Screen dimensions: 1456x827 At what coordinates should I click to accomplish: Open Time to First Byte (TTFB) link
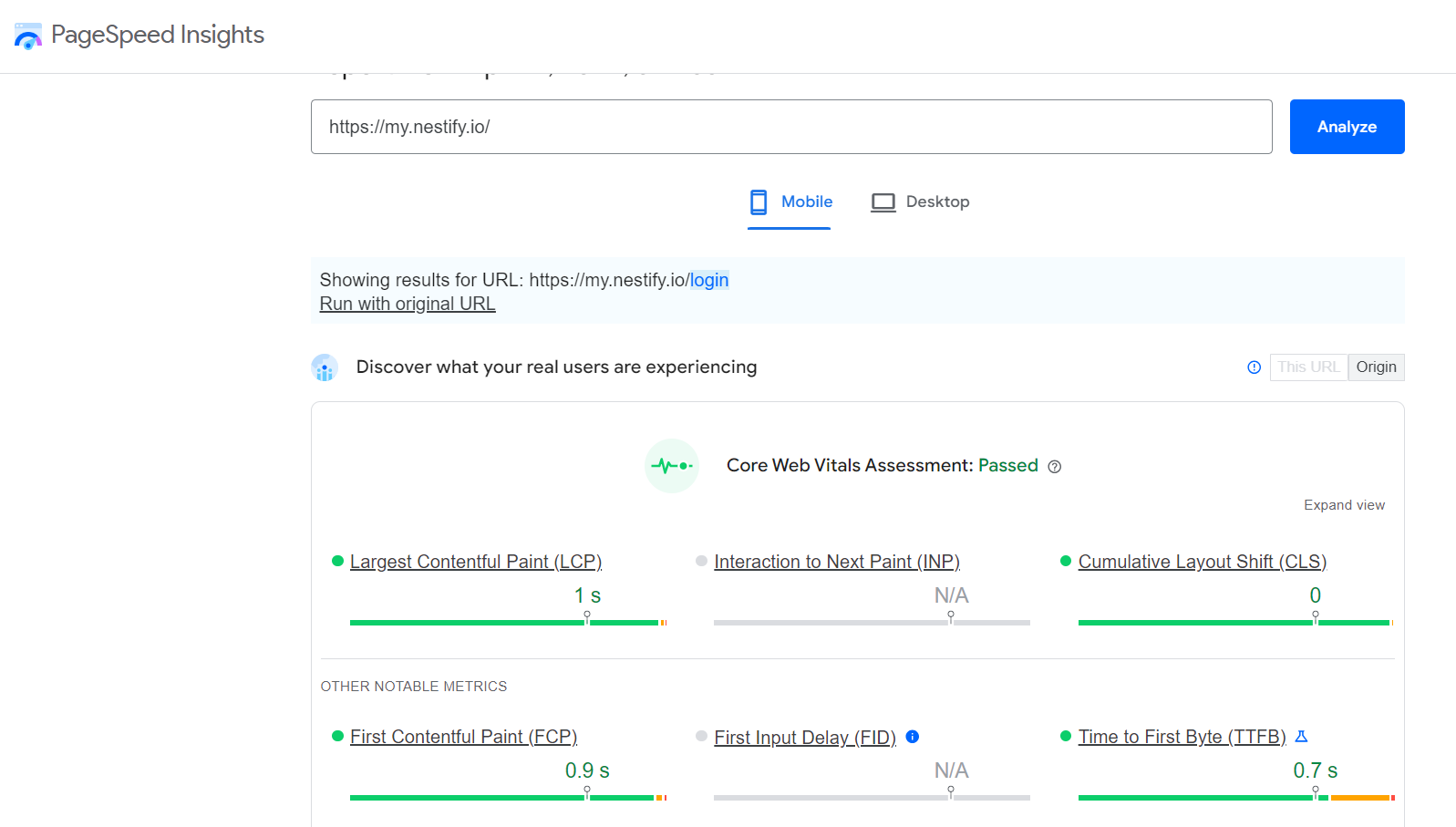[1182, 737]
